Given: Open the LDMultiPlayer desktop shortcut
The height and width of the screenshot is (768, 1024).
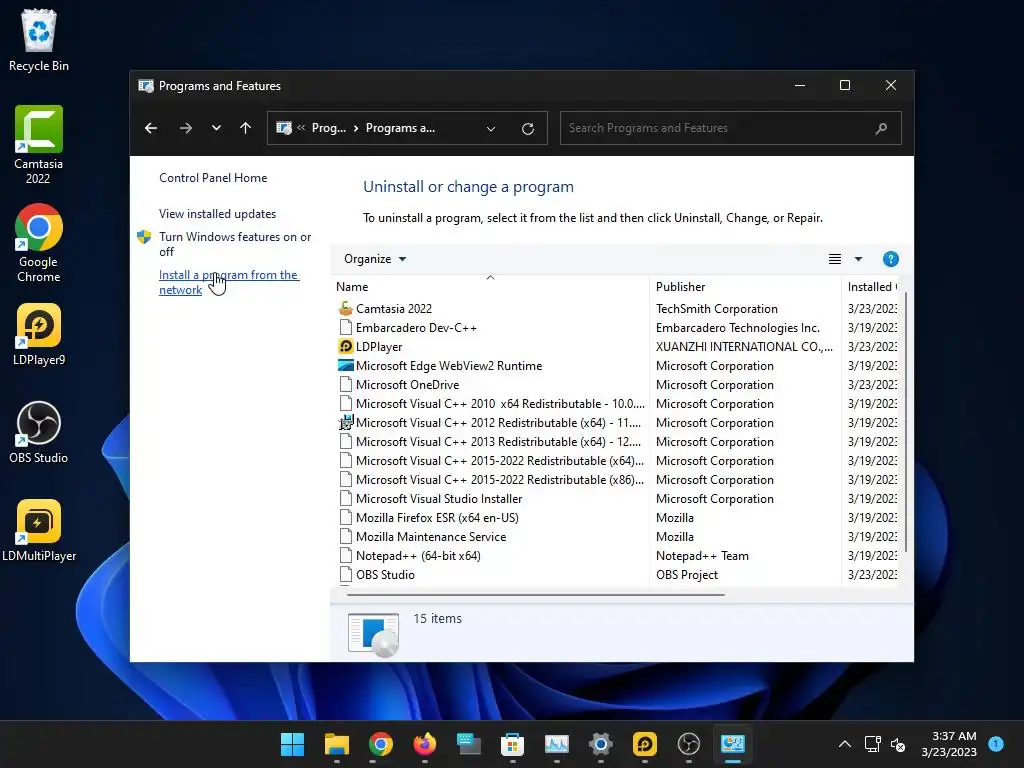Looking at the screenshot, I should click(39, 530).
